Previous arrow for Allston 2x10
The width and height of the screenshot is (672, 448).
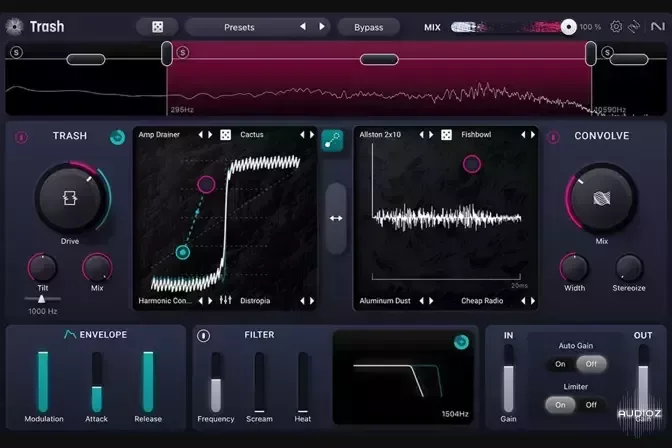click(x=421, y=135)
